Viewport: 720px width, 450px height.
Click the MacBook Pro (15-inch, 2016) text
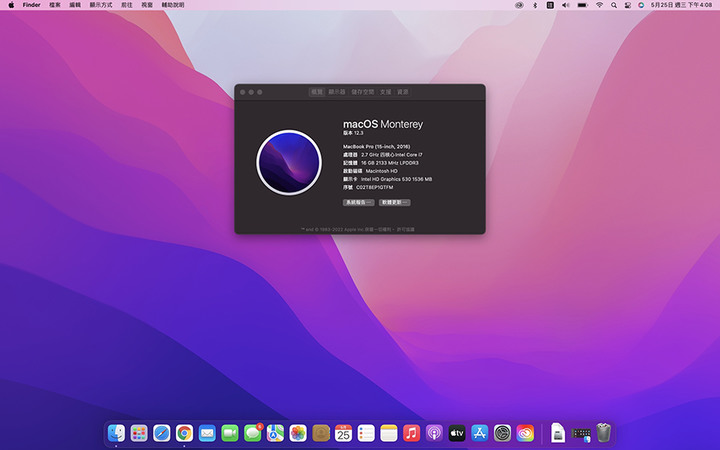point(377,146)
